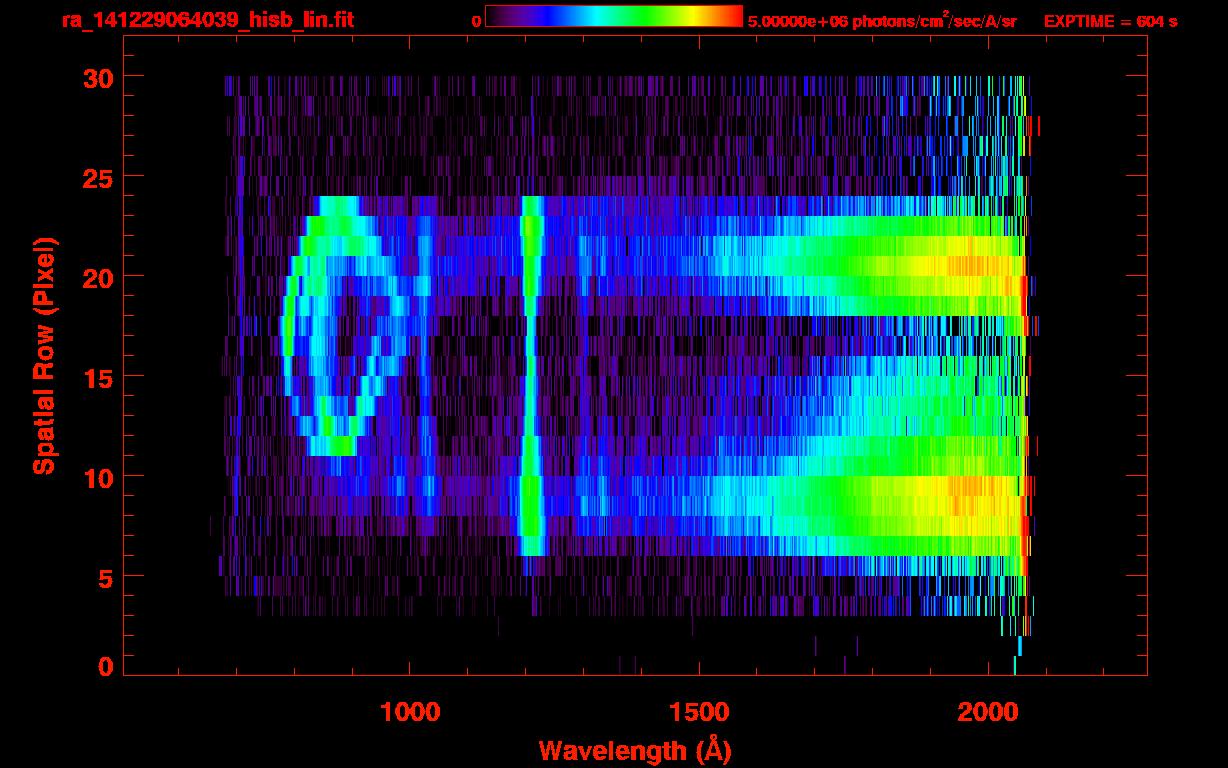
Task: Click the EXPTIME = 604 s label
Action: [1110, 21]
